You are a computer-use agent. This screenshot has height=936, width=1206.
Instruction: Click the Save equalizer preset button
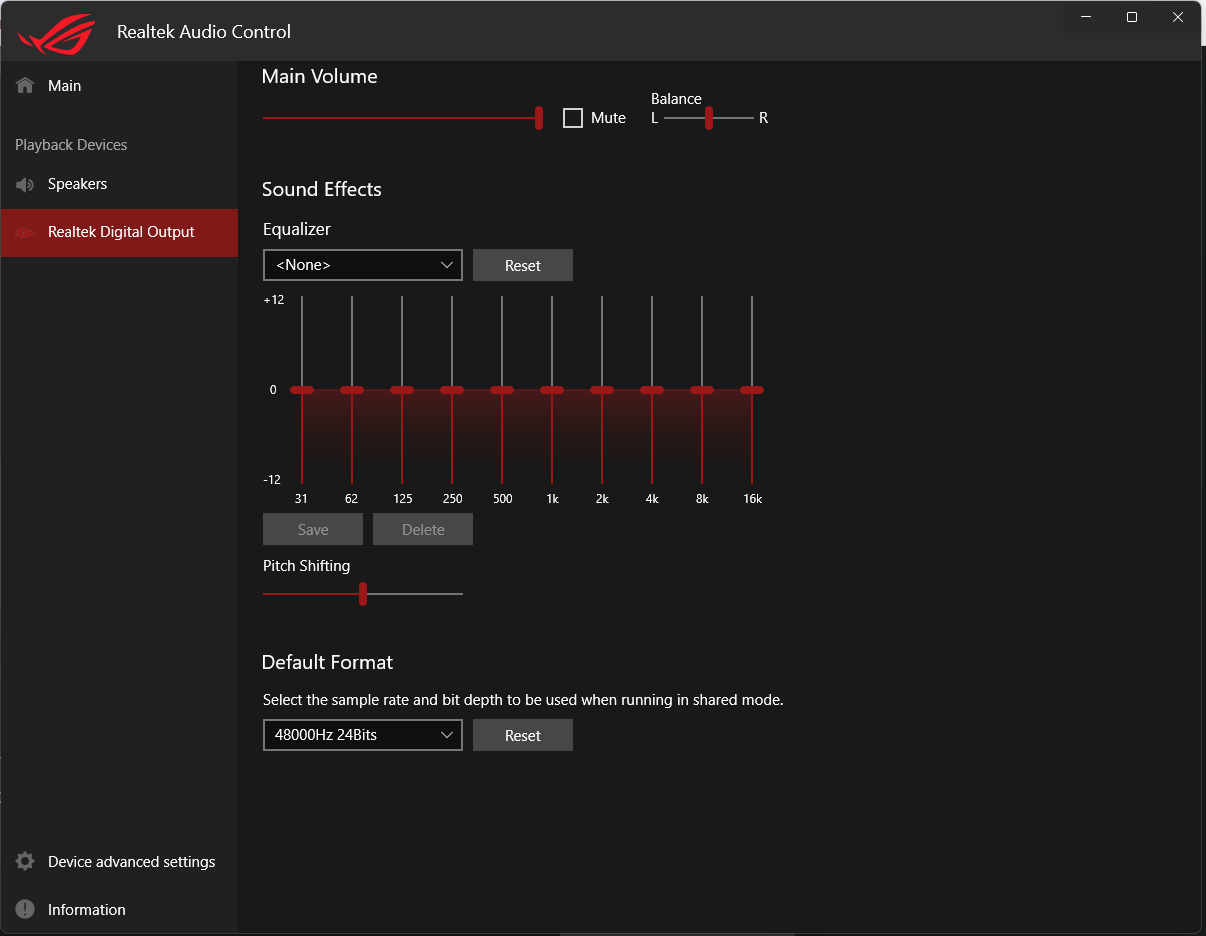pos(313,530)
